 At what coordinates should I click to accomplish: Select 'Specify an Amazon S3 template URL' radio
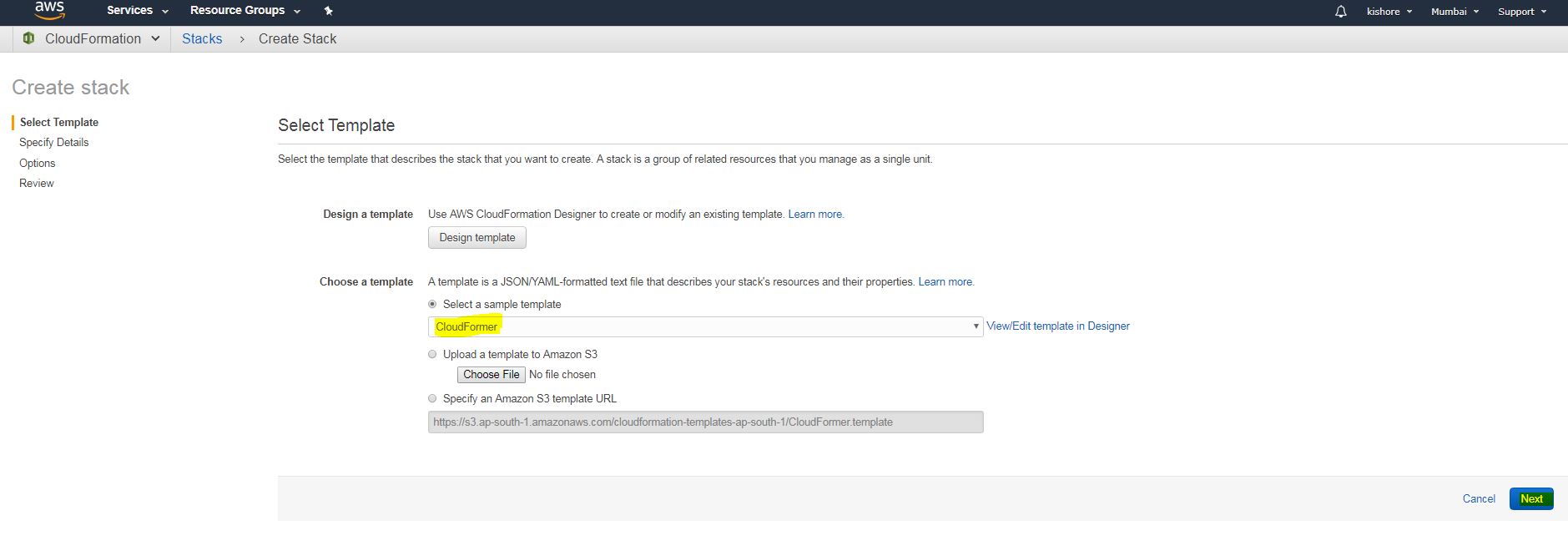[x=432, y=398]
